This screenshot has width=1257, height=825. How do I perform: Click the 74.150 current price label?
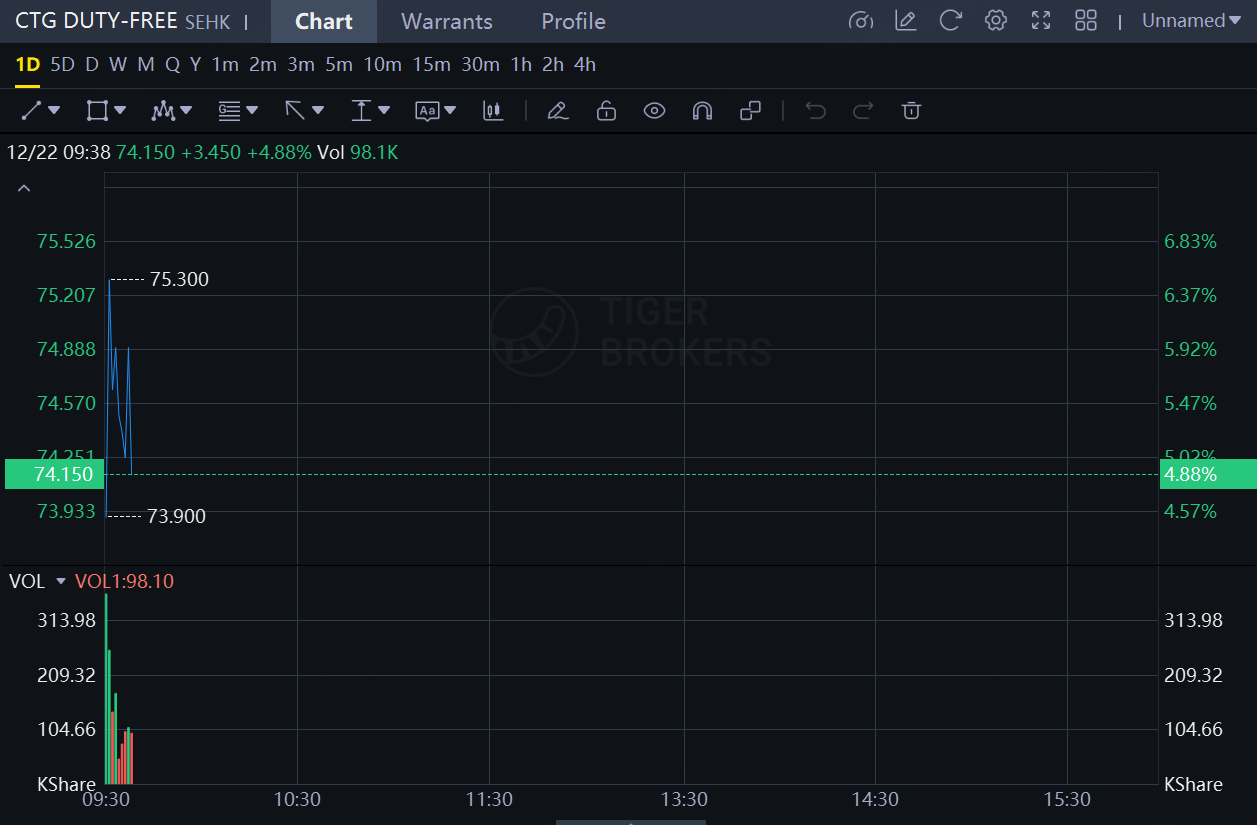(x=50, y=474)
